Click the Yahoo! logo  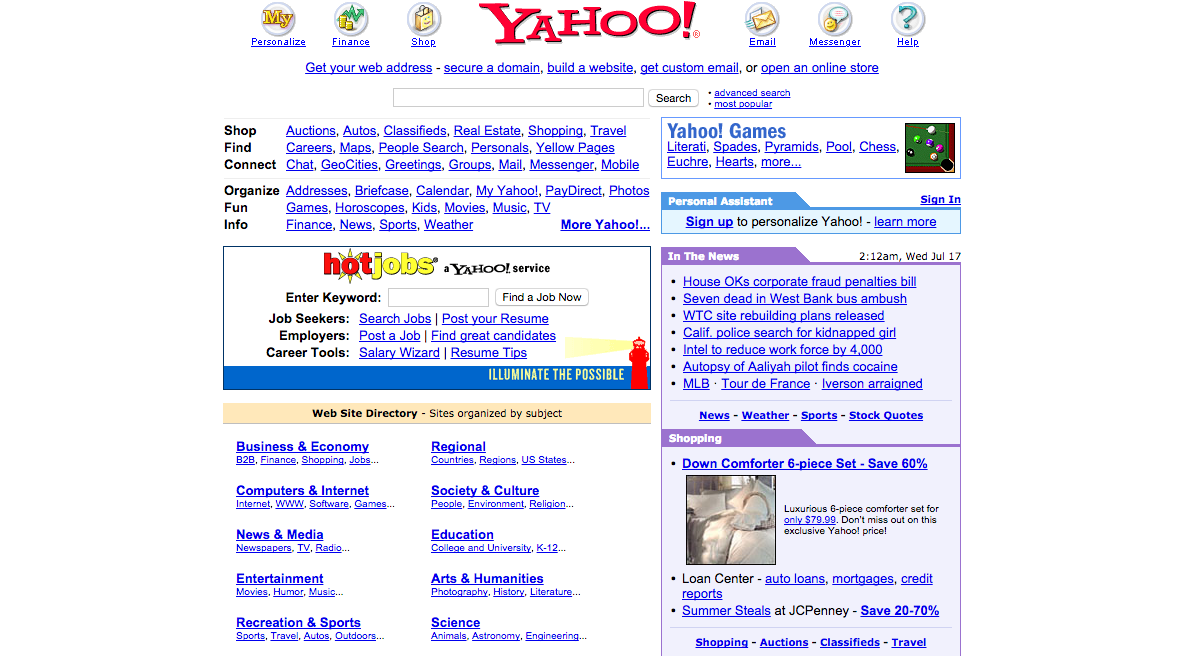coord(589,23)
